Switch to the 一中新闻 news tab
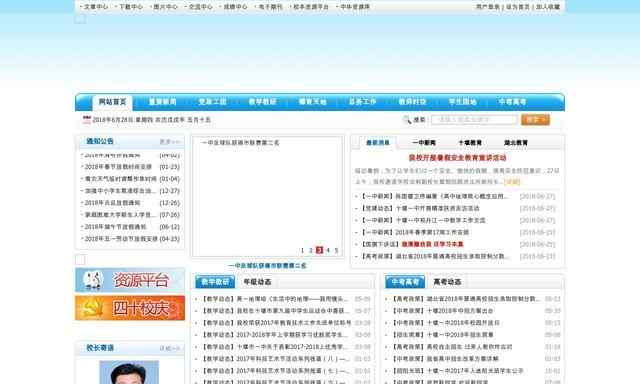Image resolution: width=640 pixels, height=384 pixels. [x=424, y=143]
